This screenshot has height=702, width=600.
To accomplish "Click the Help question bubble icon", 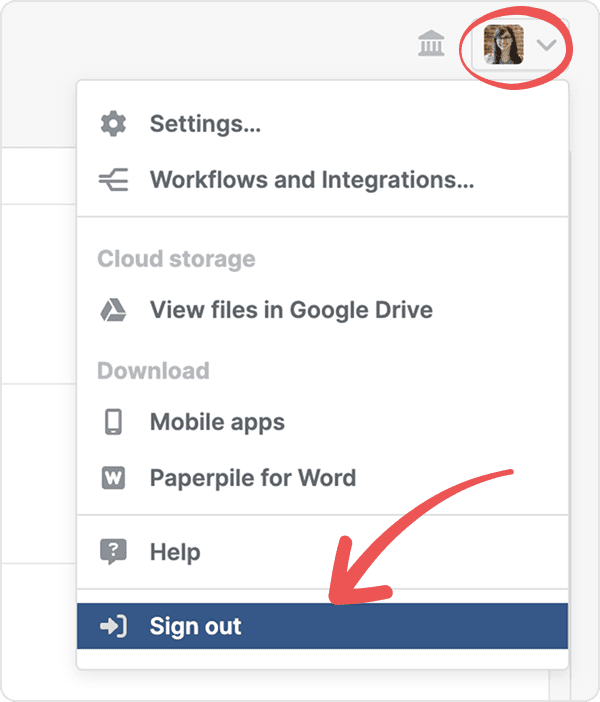I will click(x=113, y=552).
